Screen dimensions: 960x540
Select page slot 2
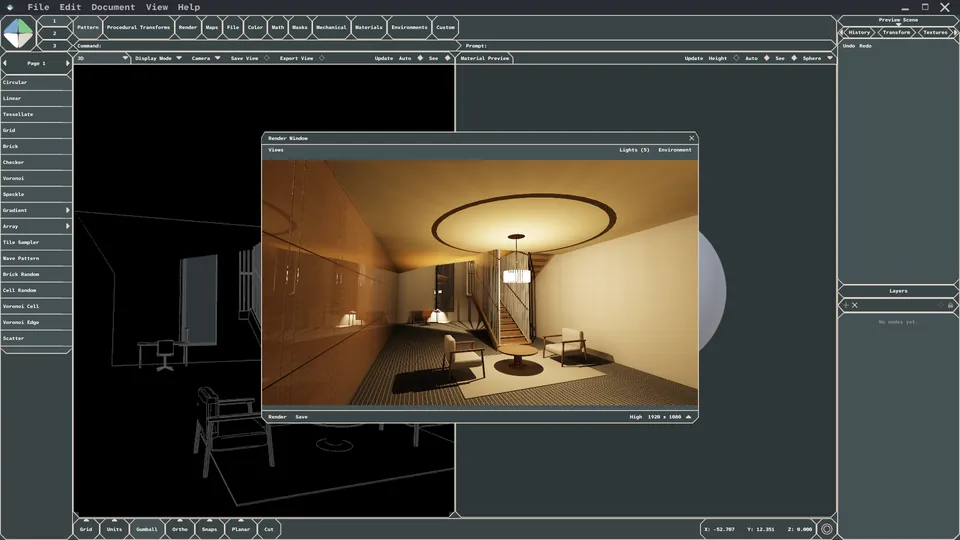[x=54, y=33]
